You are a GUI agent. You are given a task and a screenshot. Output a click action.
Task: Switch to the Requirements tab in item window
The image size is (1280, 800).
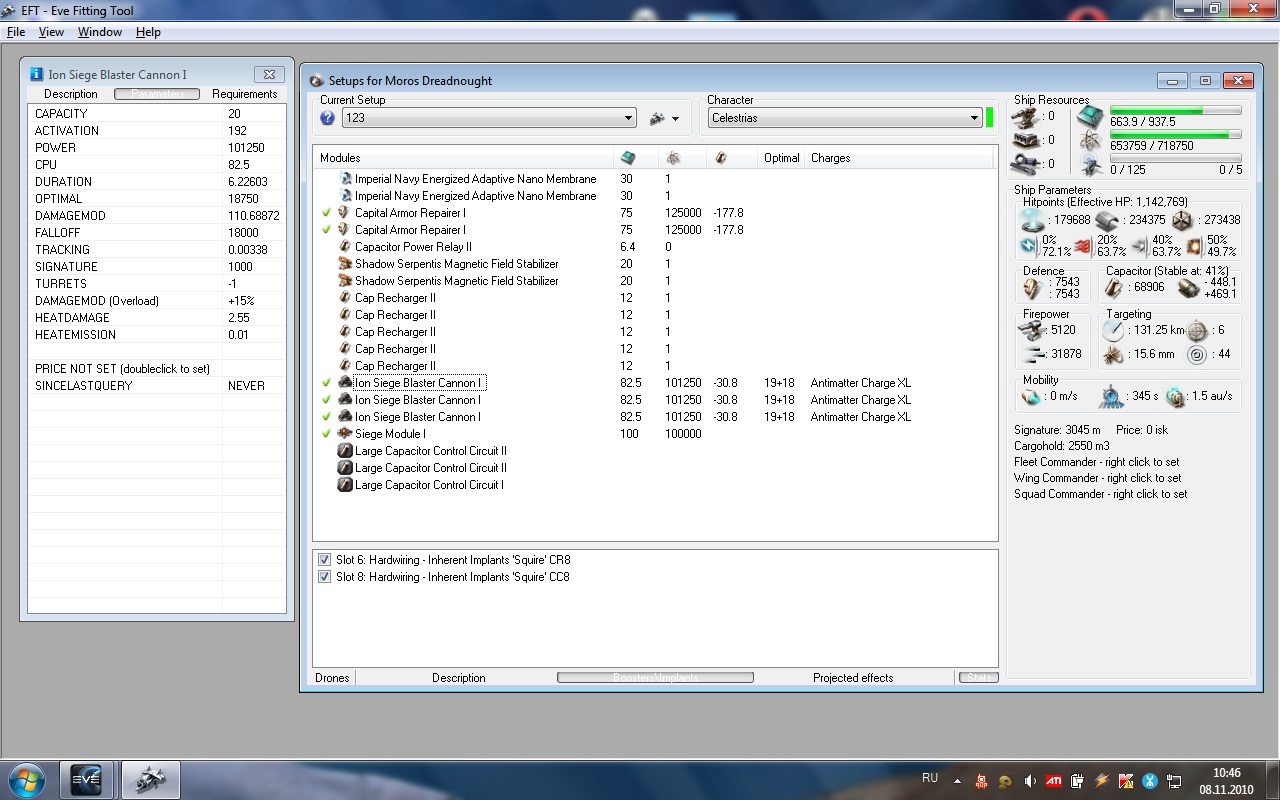(245, 94)
